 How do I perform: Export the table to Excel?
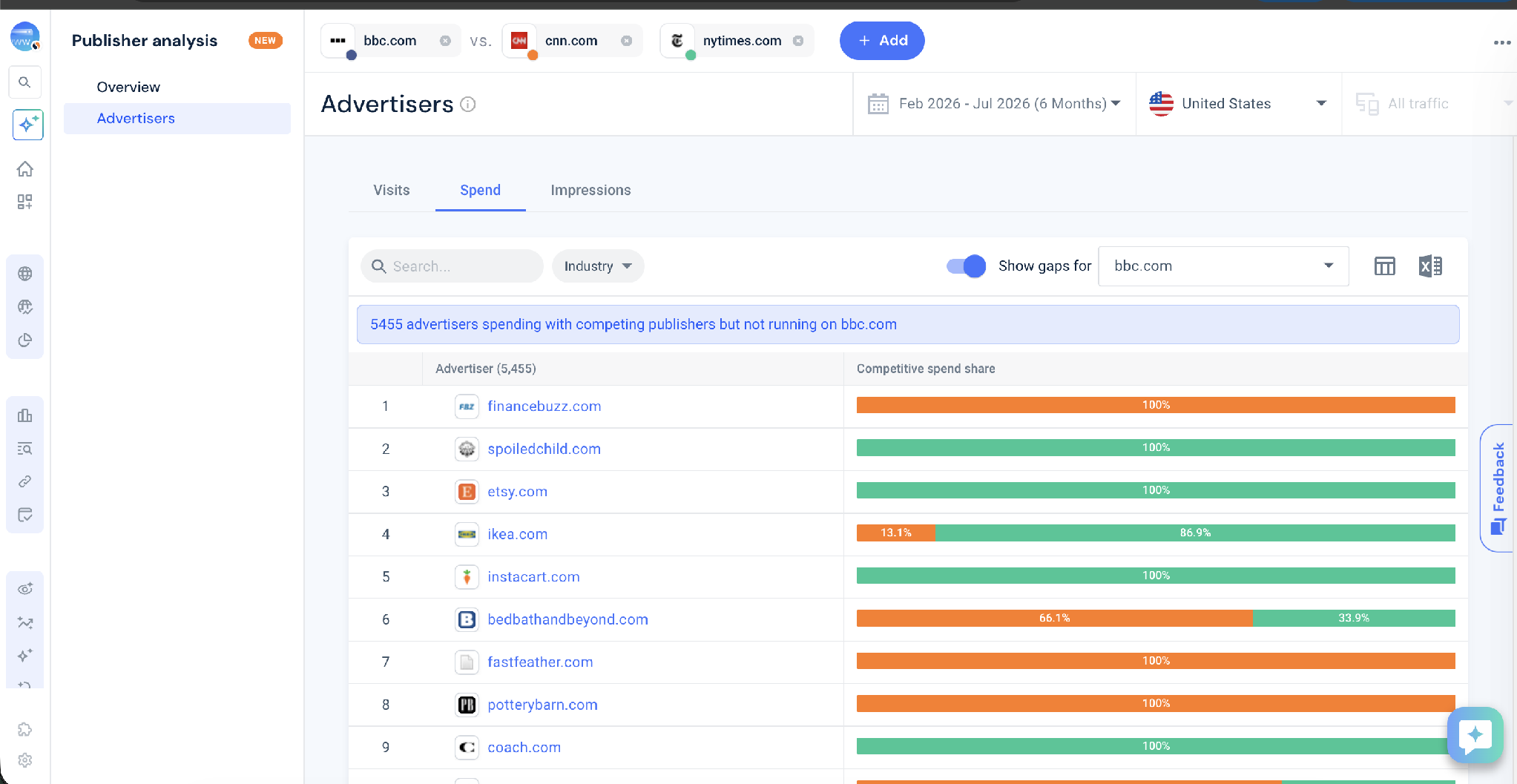[x=1430, y=266]
